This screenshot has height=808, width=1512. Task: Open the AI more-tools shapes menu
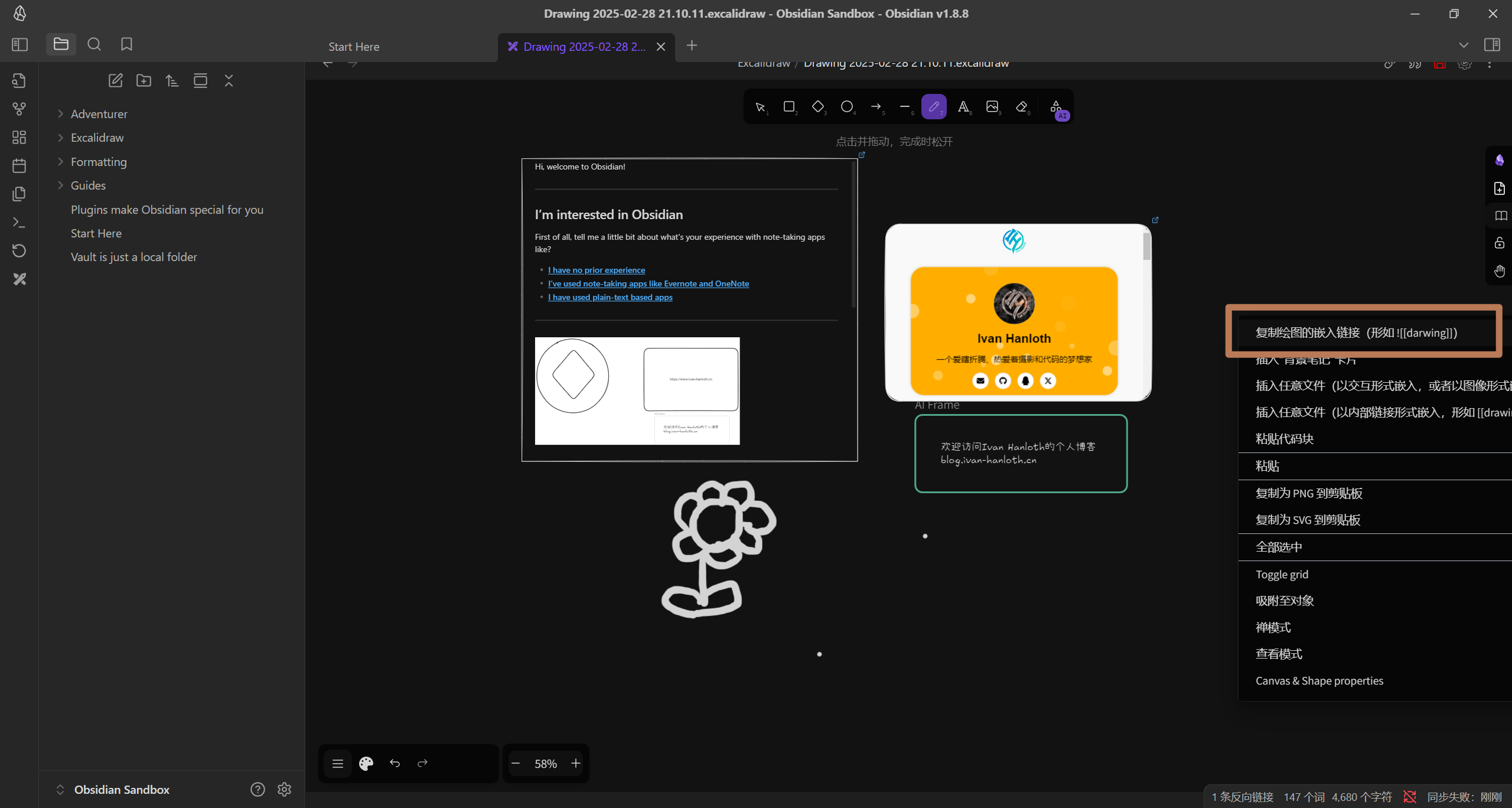click(x=1057, y=108)
